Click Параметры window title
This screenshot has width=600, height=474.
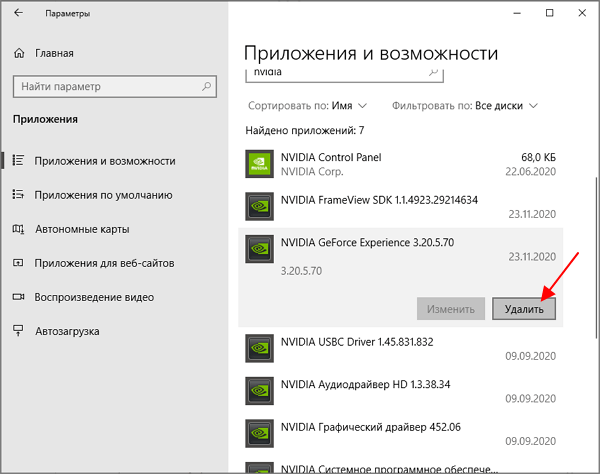click(x=67, y=13)
